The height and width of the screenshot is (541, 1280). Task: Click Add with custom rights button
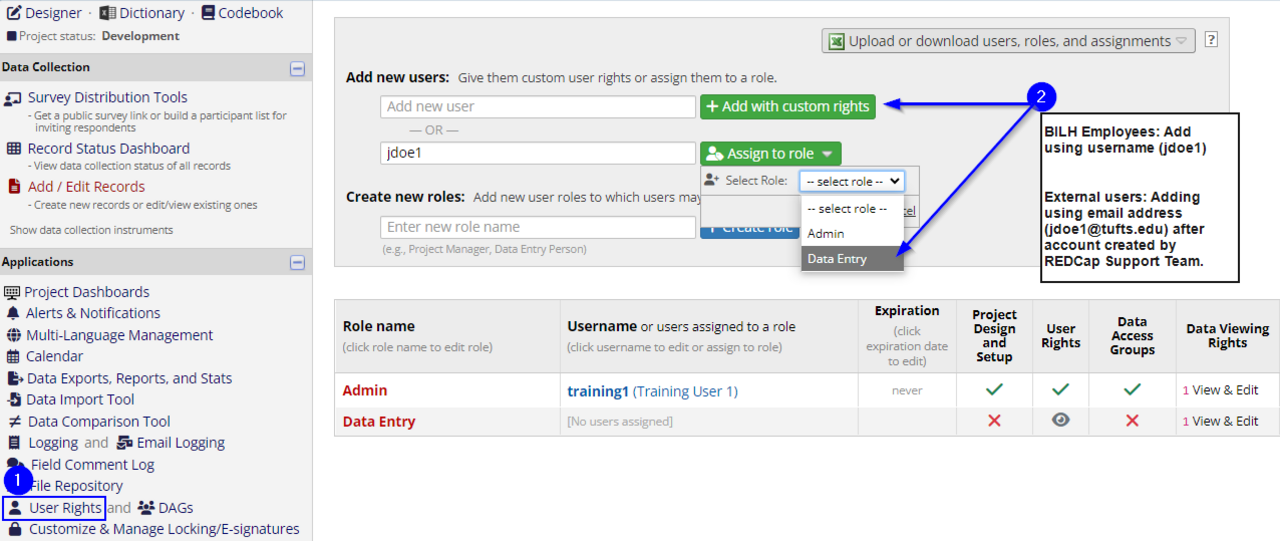coord(787,107)
